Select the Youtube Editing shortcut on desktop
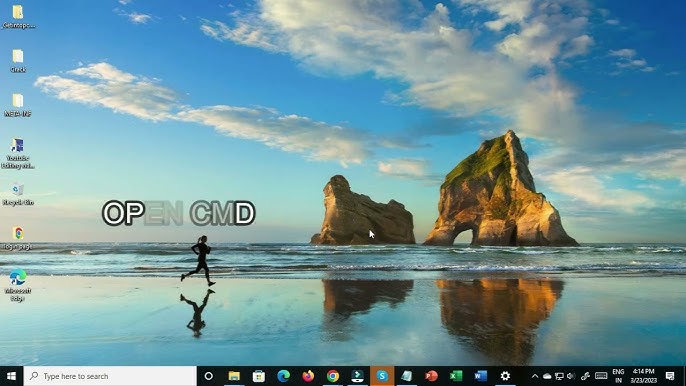This screenshot has height=386, width=686. 18,153
